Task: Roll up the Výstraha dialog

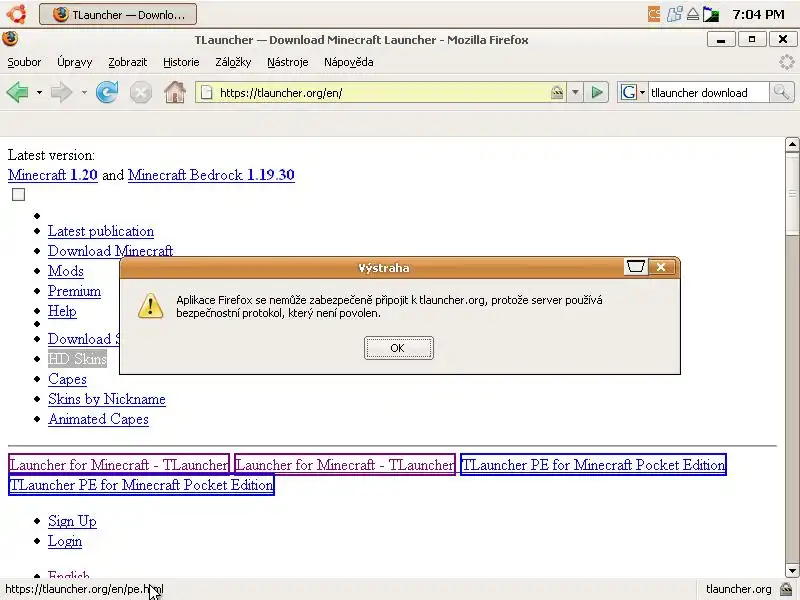Action: pos(636,267)
